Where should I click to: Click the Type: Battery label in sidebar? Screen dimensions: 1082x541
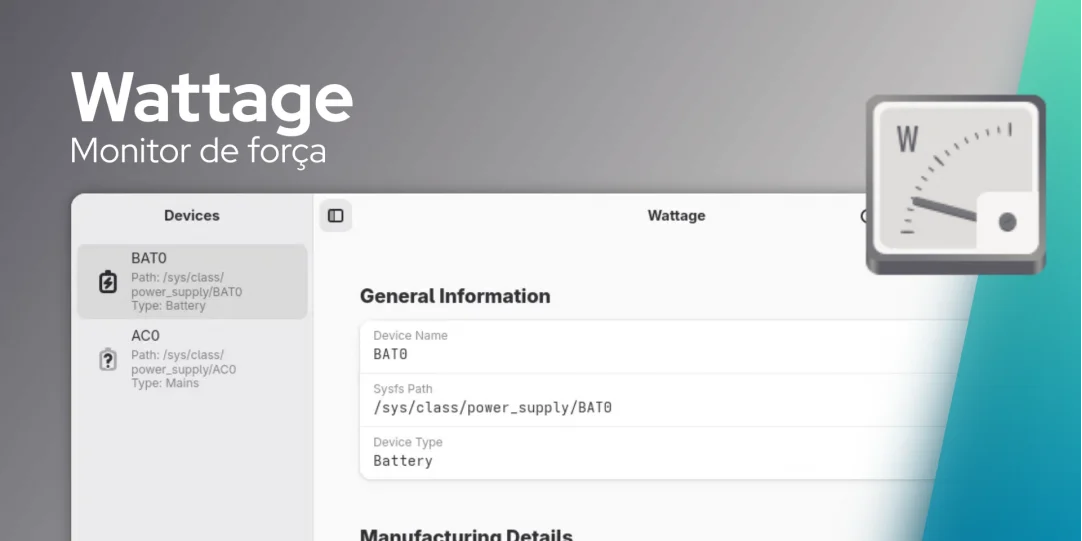point(168,306)
